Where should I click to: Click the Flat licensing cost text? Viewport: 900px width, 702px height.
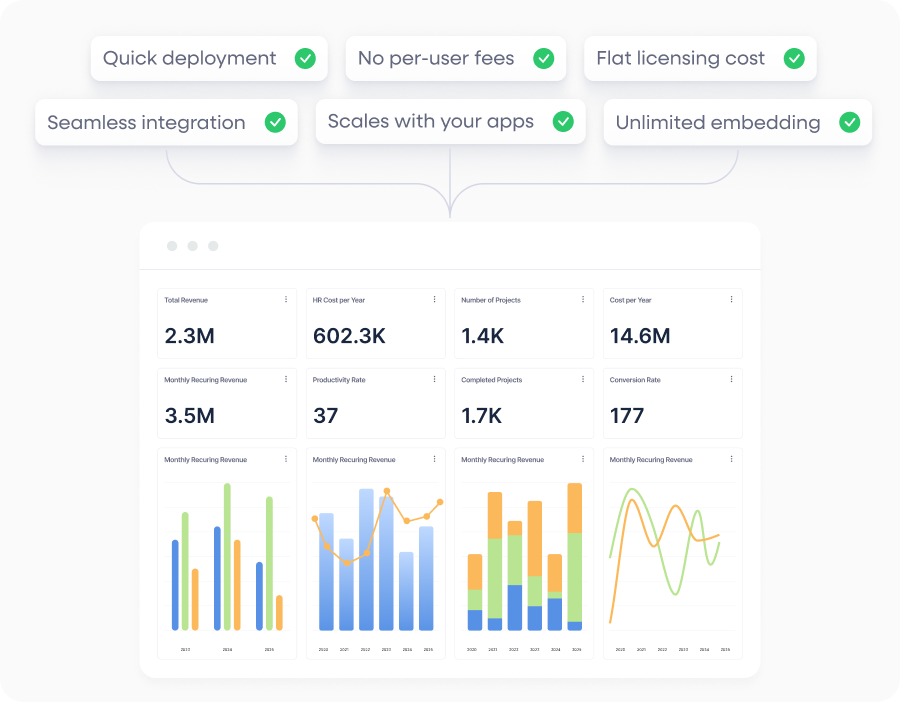pyautogui.click(x=680, y=58)
